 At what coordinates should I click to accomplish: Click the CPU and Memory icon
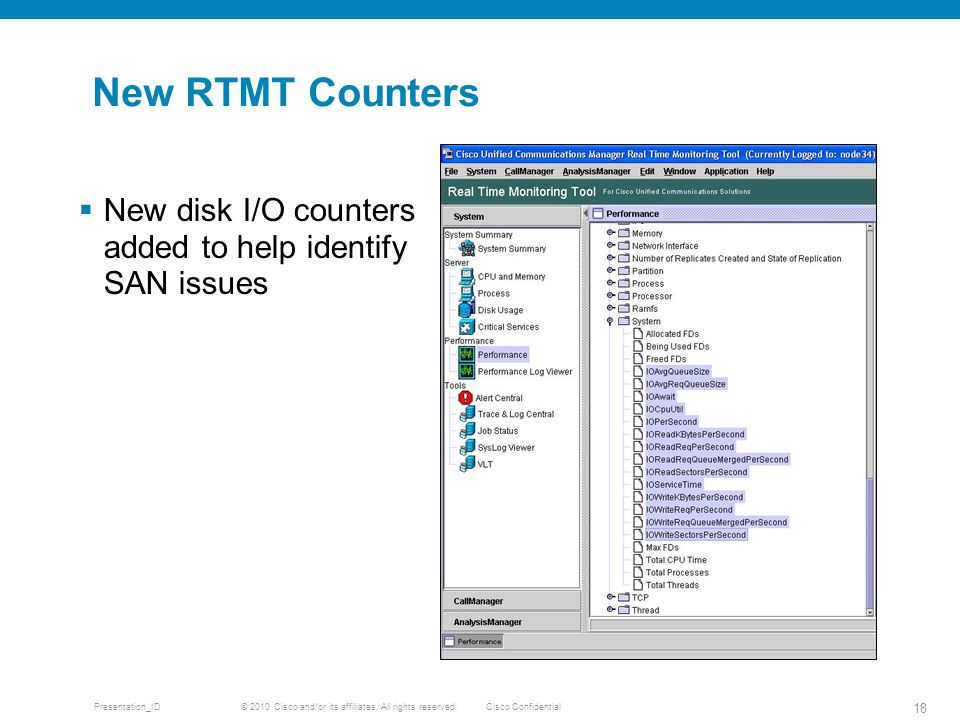click(x=467, y=276)
